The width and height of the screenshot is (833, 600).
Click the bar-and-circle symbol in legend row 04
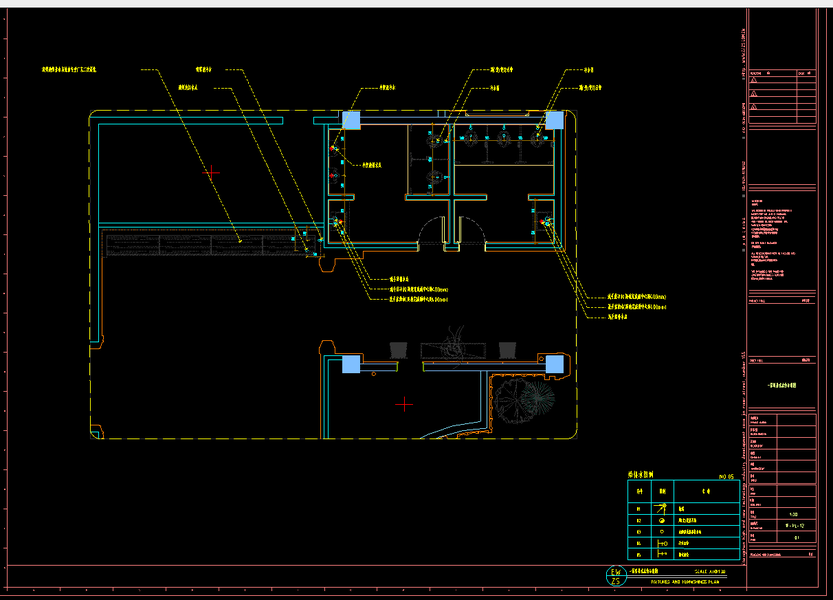tap(662, 543)
